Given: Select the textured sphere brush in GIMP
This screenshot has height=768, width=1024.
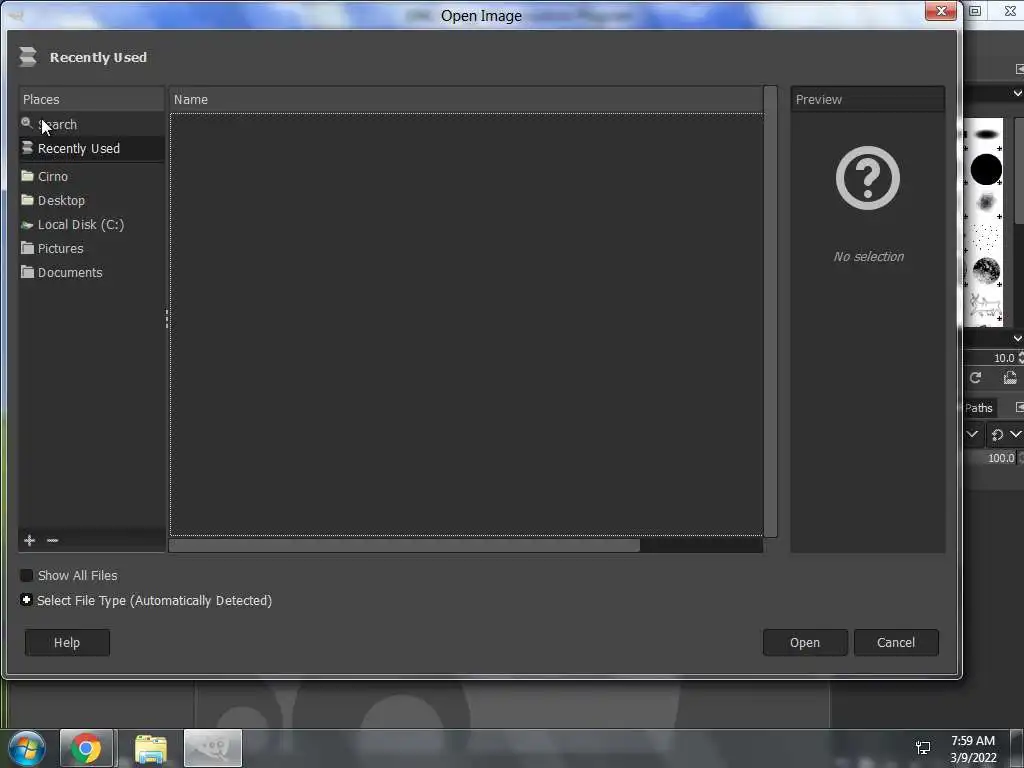Looking at the screenshot, I should coord(986,270).
